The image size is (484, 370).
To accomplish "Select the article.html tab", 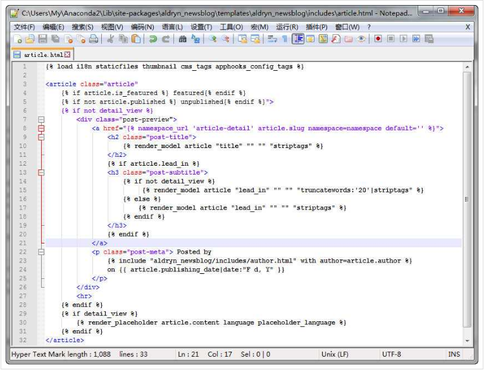I will (42, 54).
